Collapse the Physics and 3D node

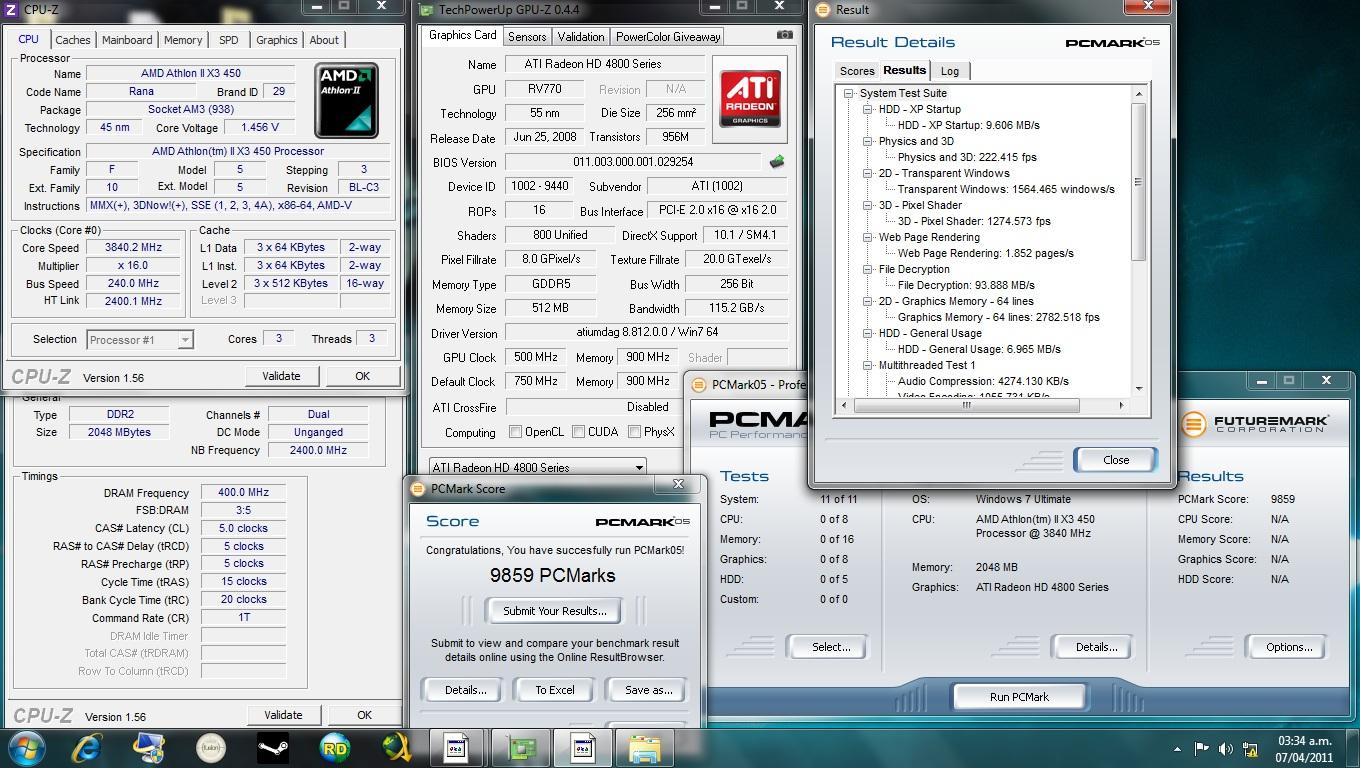pos(868,141)
